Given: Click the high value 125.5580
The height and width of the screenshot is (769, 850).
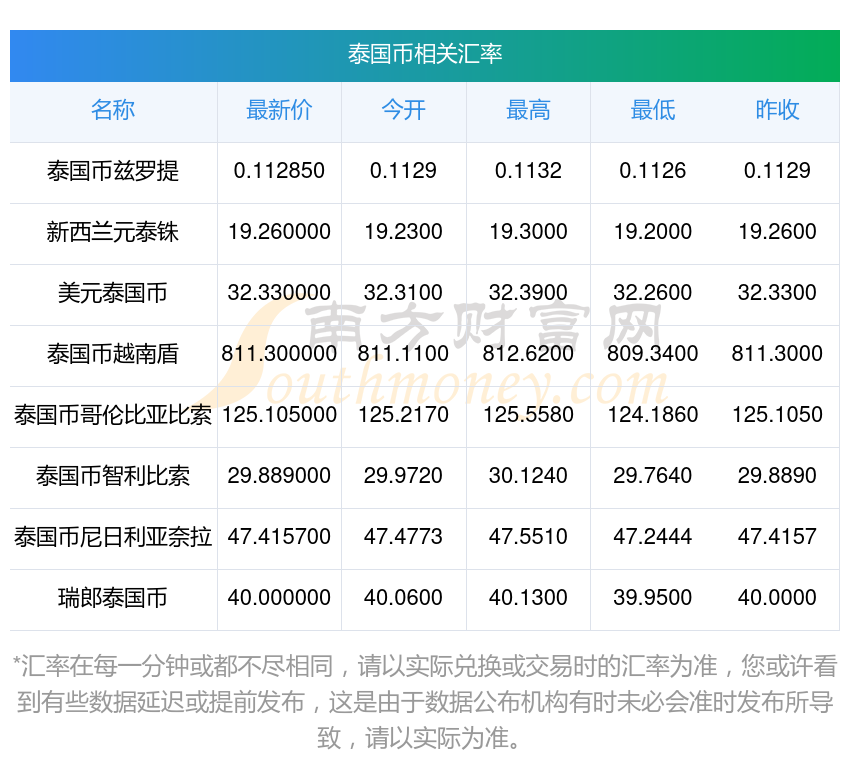Looking at the screenshot, I should pos(528,415).
